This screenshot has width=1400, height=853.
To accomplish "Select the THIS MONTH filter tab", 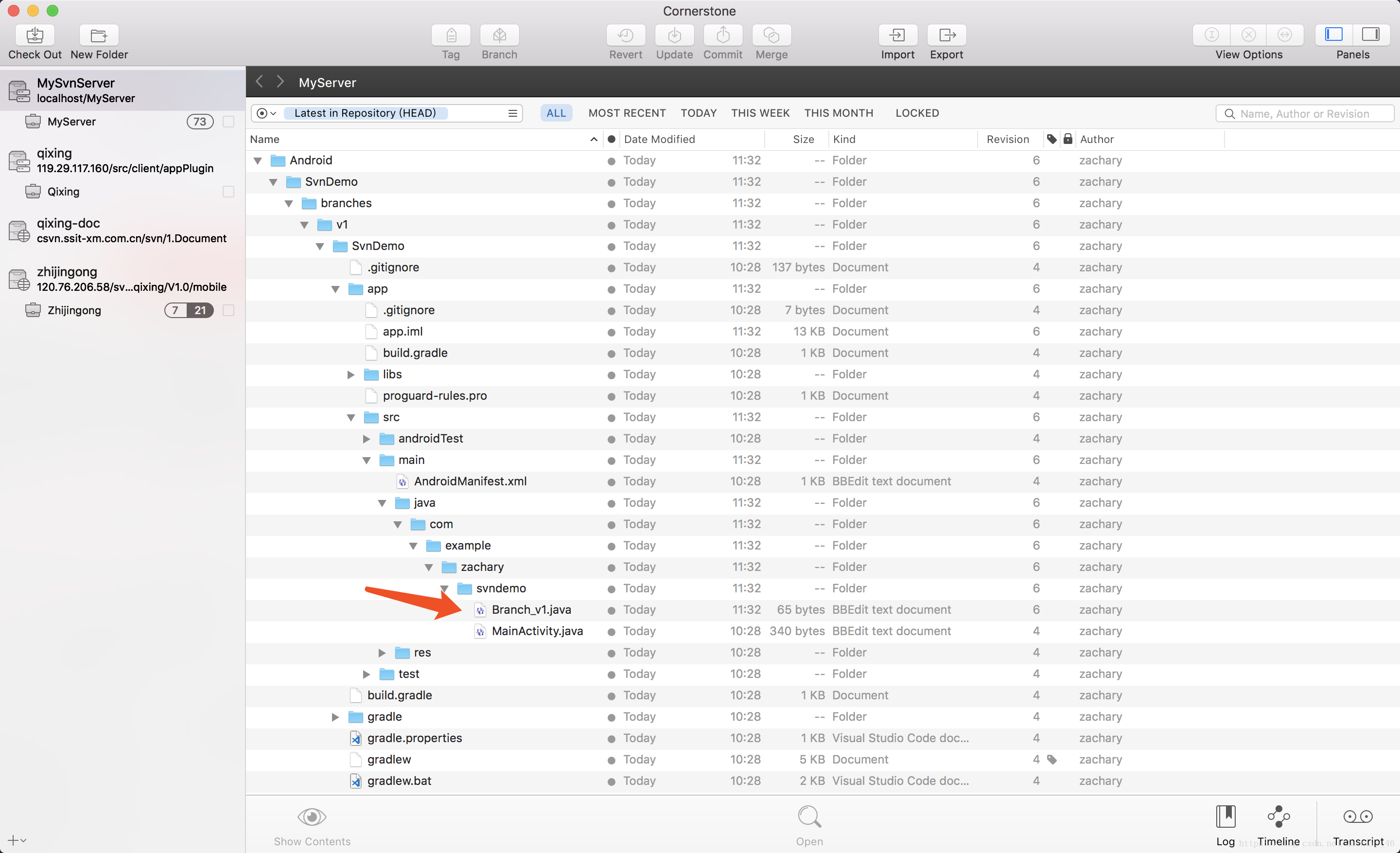I will [x=839, y=113].
